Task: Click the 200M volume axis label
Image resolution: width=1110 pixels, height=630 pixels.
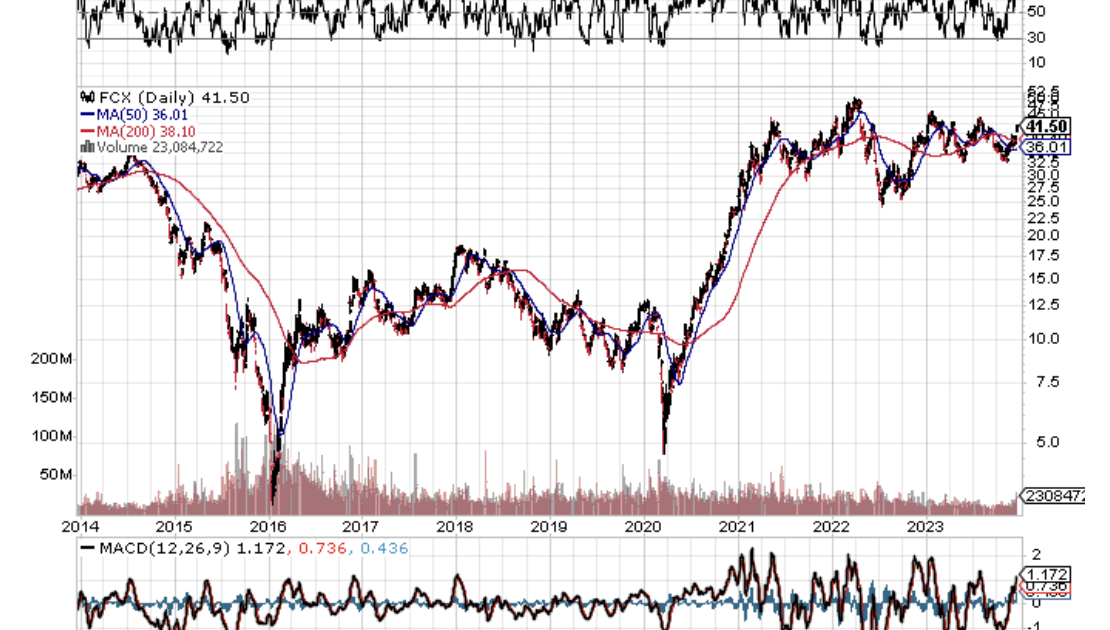Action: pyautogui.click(x=51, y=359)
